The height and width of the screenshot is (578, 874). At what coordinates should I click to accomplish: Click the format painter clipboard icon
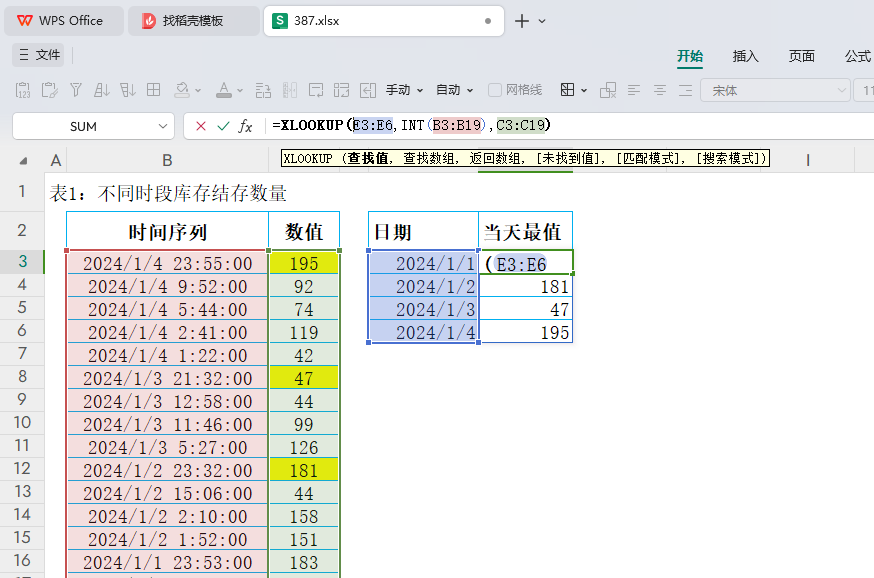[x=50, y=90]
